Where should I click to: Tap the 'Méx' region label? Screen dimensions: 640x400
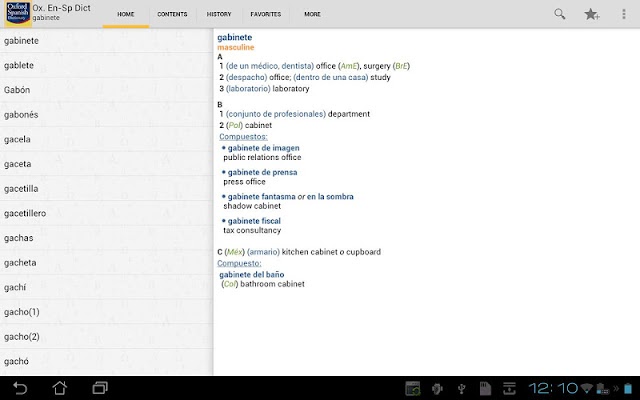tap(234, 252)
